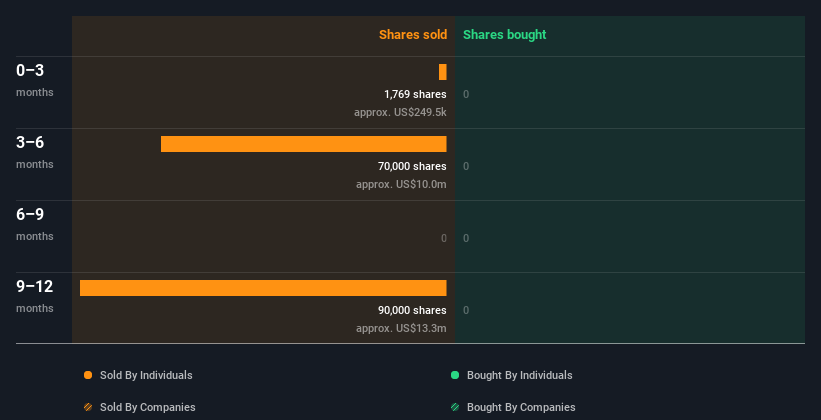Click the 3–6 months row label

[x=35, y=152]
